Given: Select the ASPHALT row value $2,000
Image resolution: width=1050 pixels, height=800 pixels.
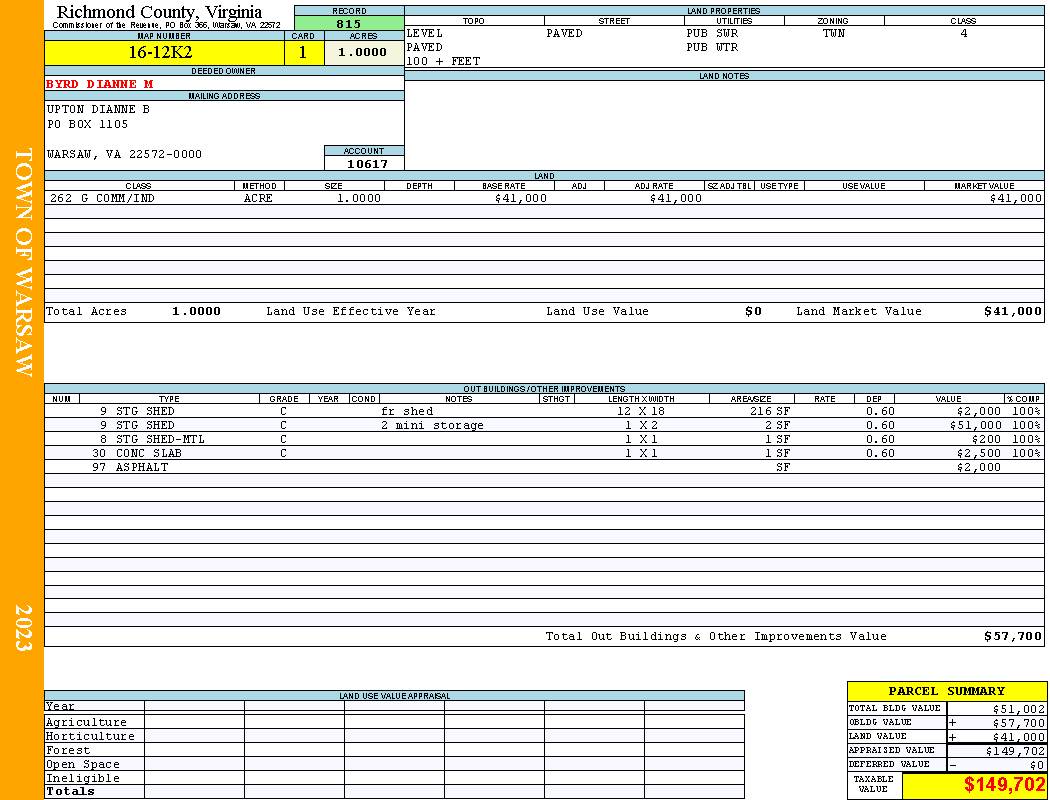Looking at the screenshot, I should click(x=979, y=467).
